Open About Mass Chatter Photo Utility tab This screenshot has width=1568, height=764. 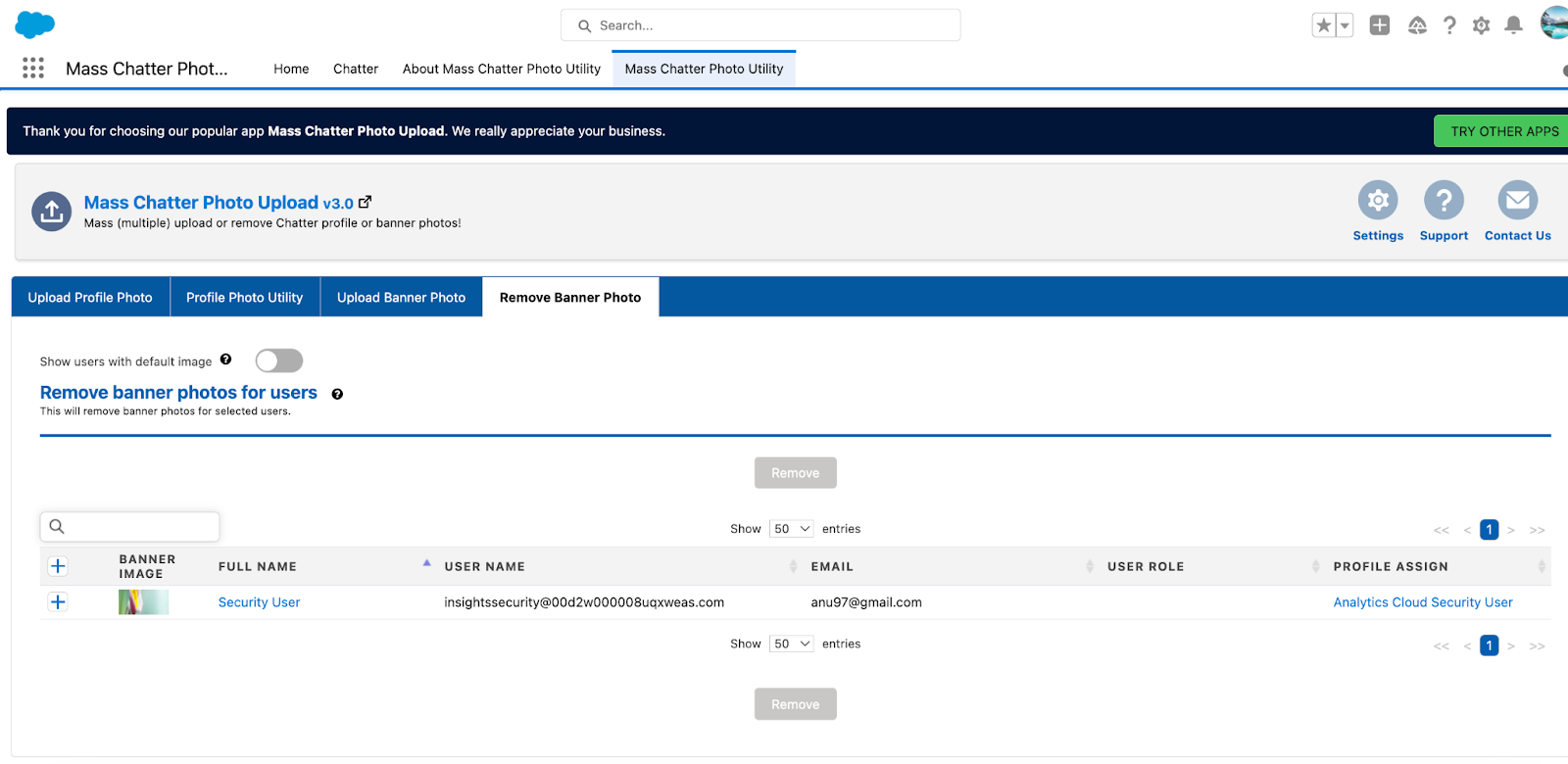[502, 69]
